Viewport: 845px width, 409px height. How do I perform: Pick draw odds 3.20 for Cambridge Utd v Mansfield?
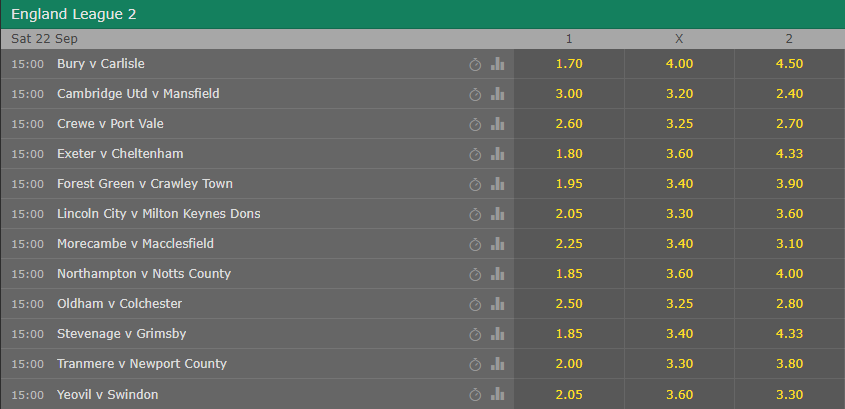tap(679, 94)
